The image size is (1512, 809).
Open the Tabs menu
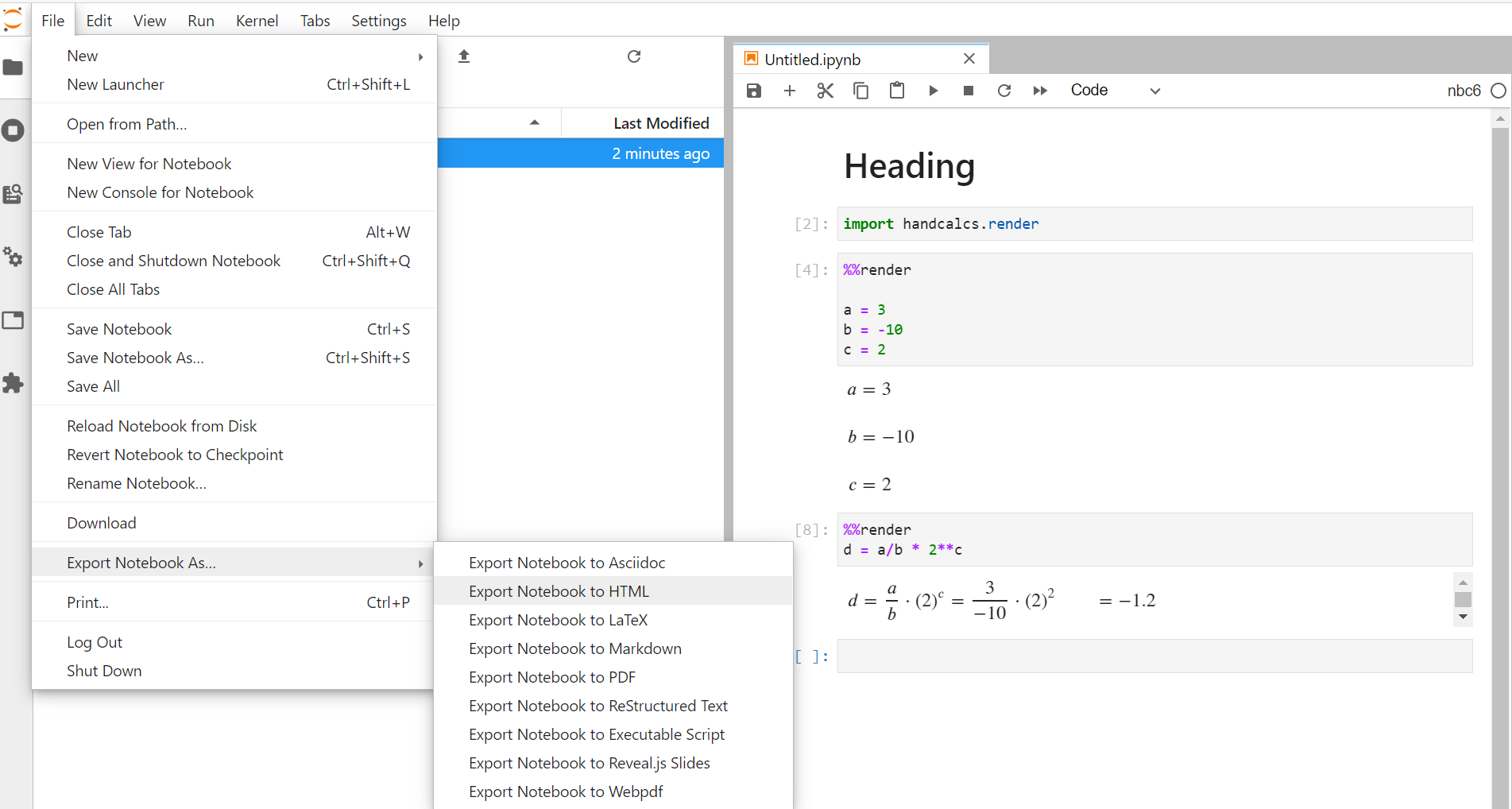point(315,21)
